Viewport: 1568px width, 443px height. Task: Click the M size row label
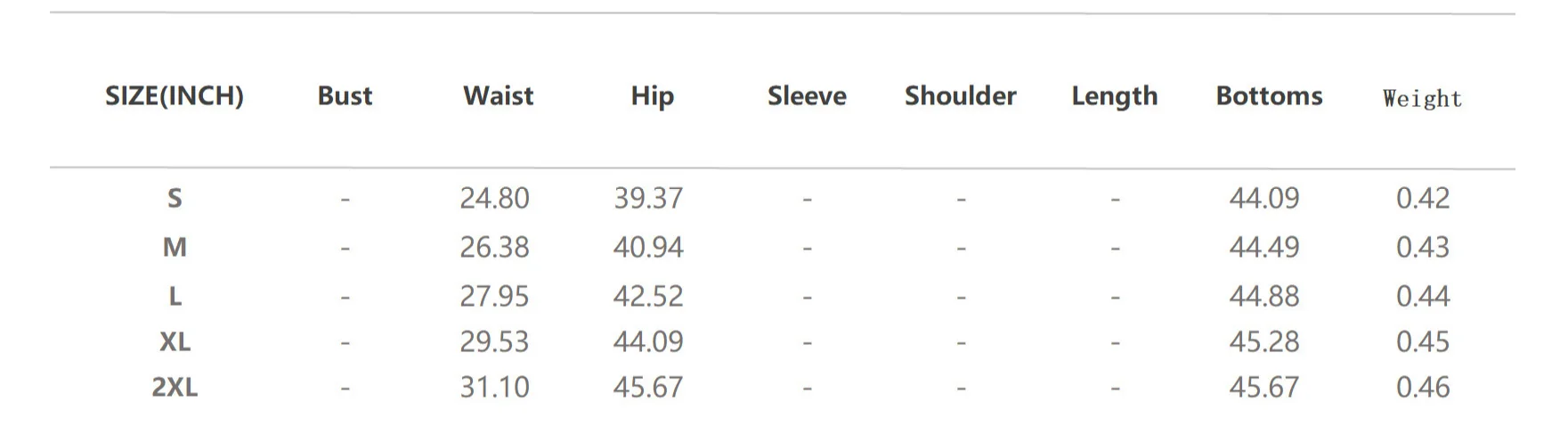175,247
